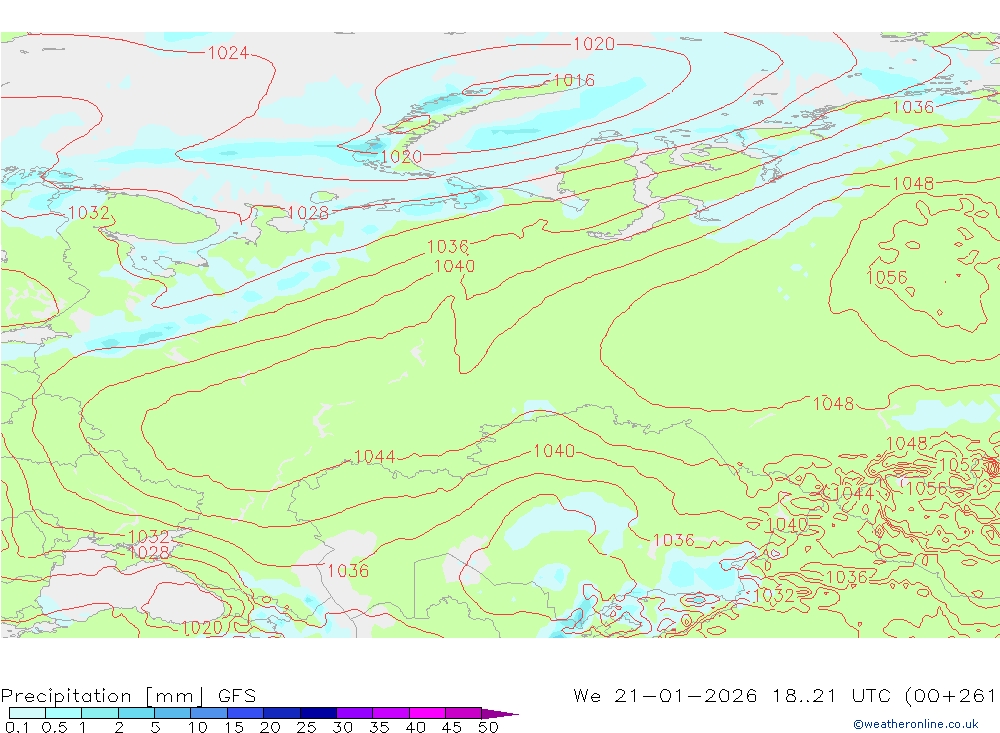Click the 1024 isobar label
This screenshot has width=1000, height=733.
coord(228,53)
